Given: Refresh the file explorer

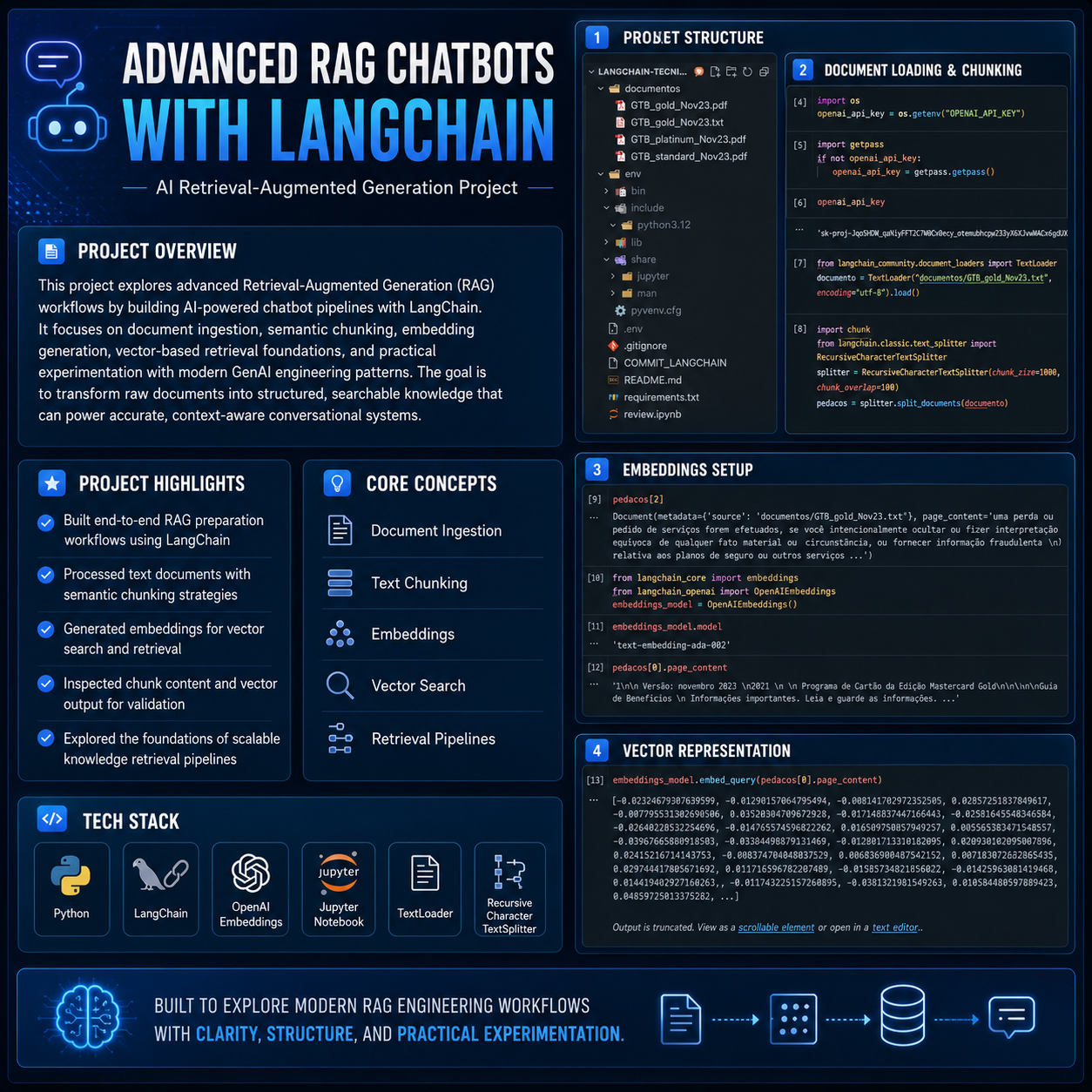Looking at the screenshot, I should click(x=747, y=71).
